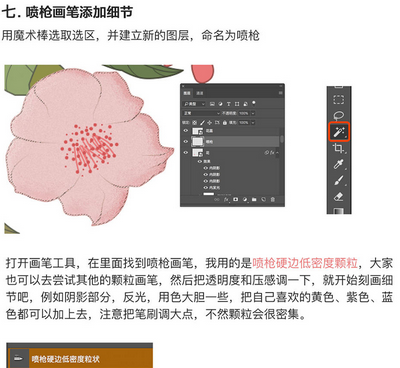Open the 正常 blend mode dropdown
Screen dimensions: 400x368
point(201,113)
